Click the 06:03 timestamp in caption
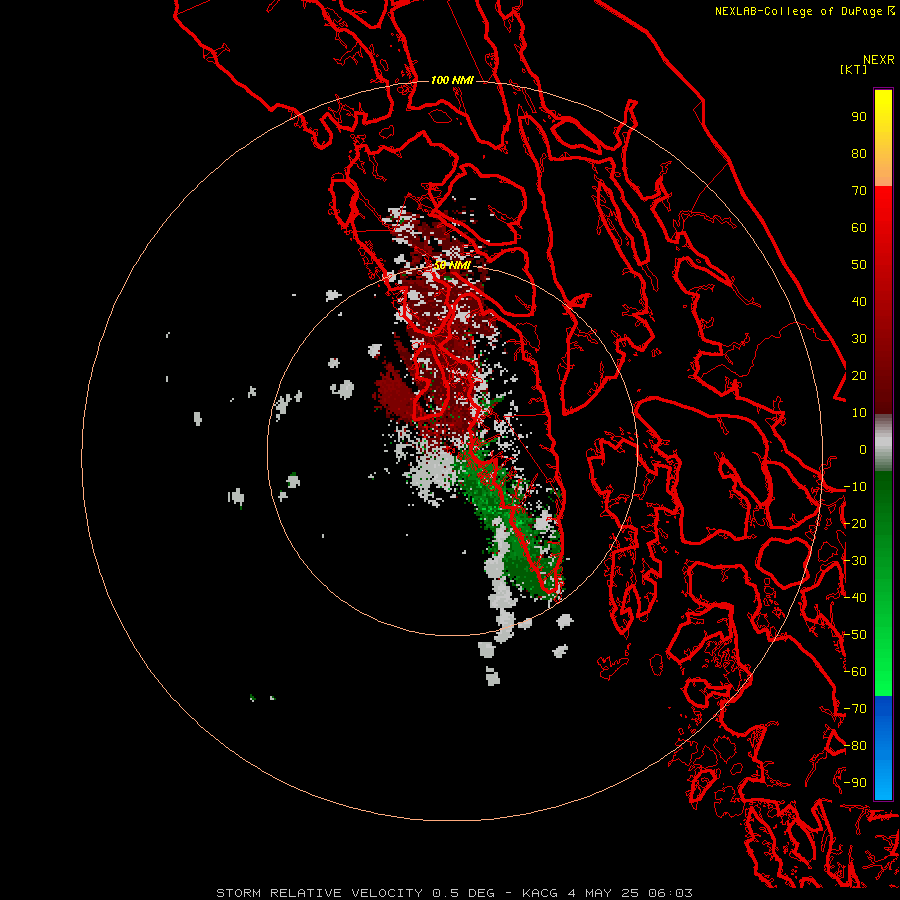Image resolution: width=900 pixels, height=900 pixels. pyautogui.click(x=670, y=893)
